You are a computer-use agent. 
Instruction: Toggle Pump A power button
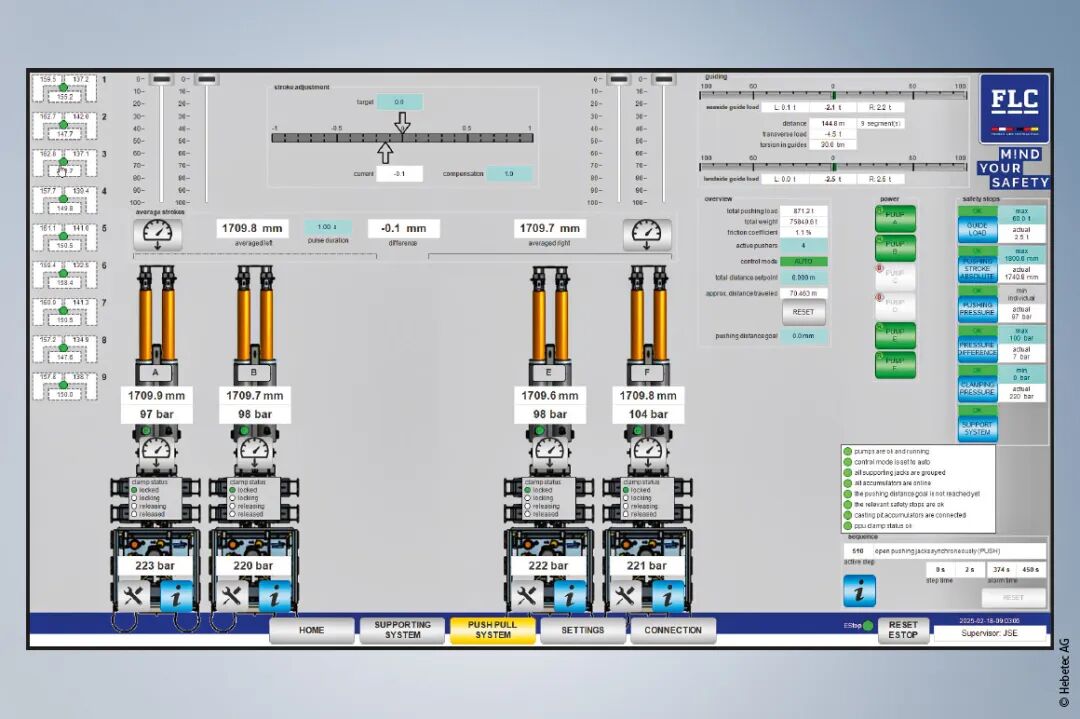[x=895, y=219]
